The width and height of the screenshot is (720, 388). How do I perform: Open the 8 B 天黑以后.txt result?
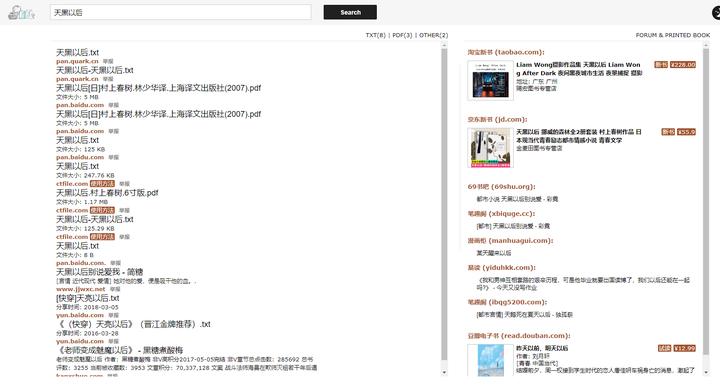[x=77, y=246]
